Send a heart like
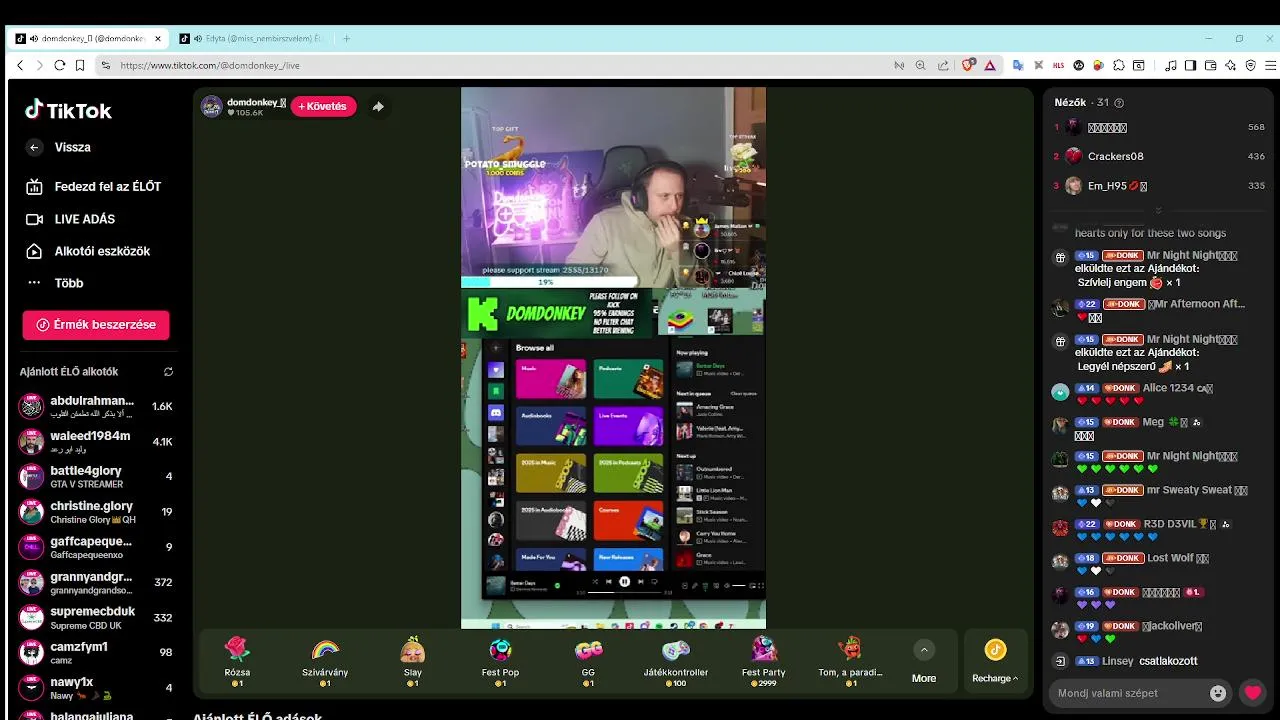The height and width of the screenshot is (720, 1280). click(1252, 693)
